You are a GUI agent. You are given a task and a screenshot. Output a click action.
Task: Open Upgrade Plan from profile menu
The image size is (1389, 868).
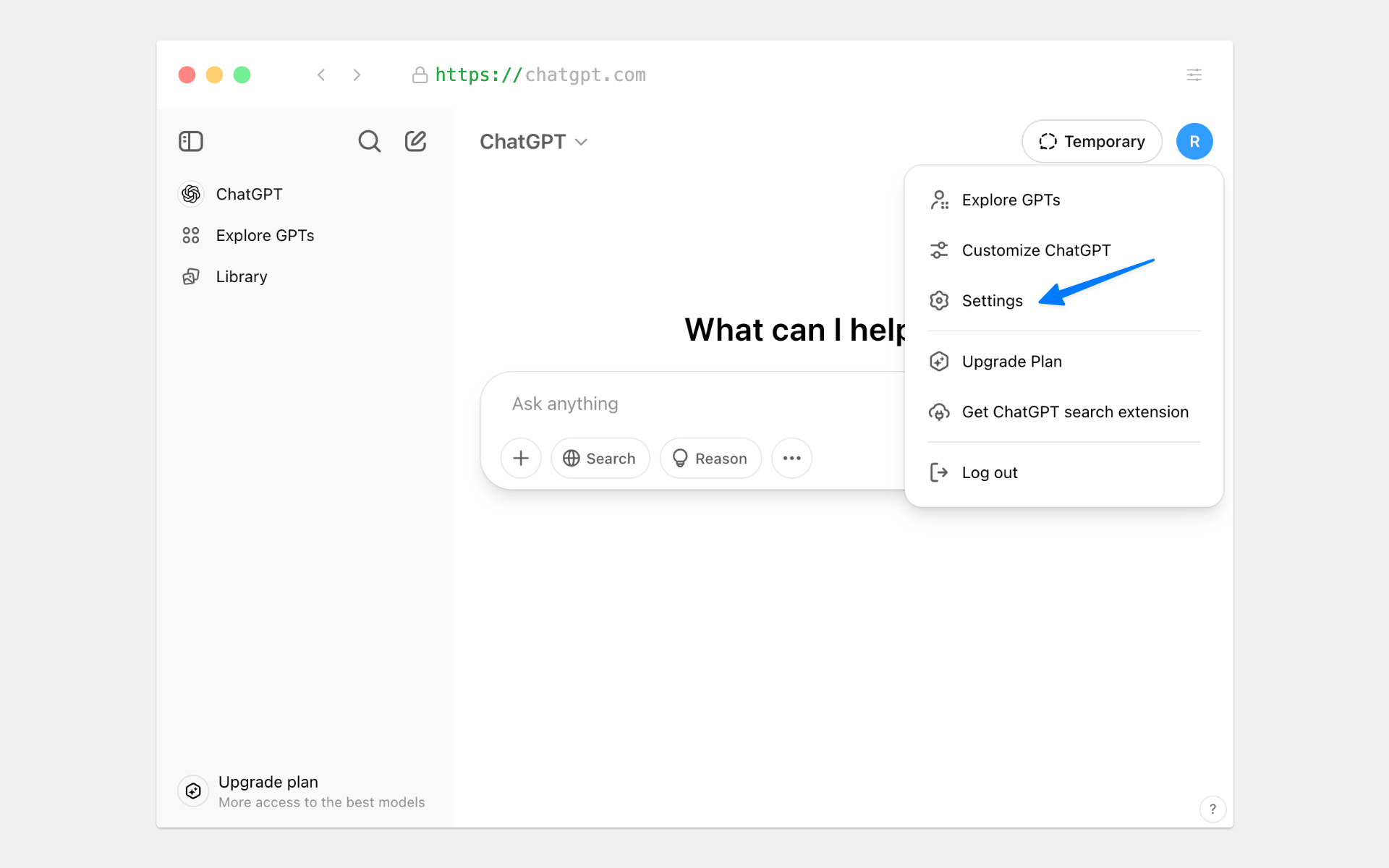point(1011,362)
